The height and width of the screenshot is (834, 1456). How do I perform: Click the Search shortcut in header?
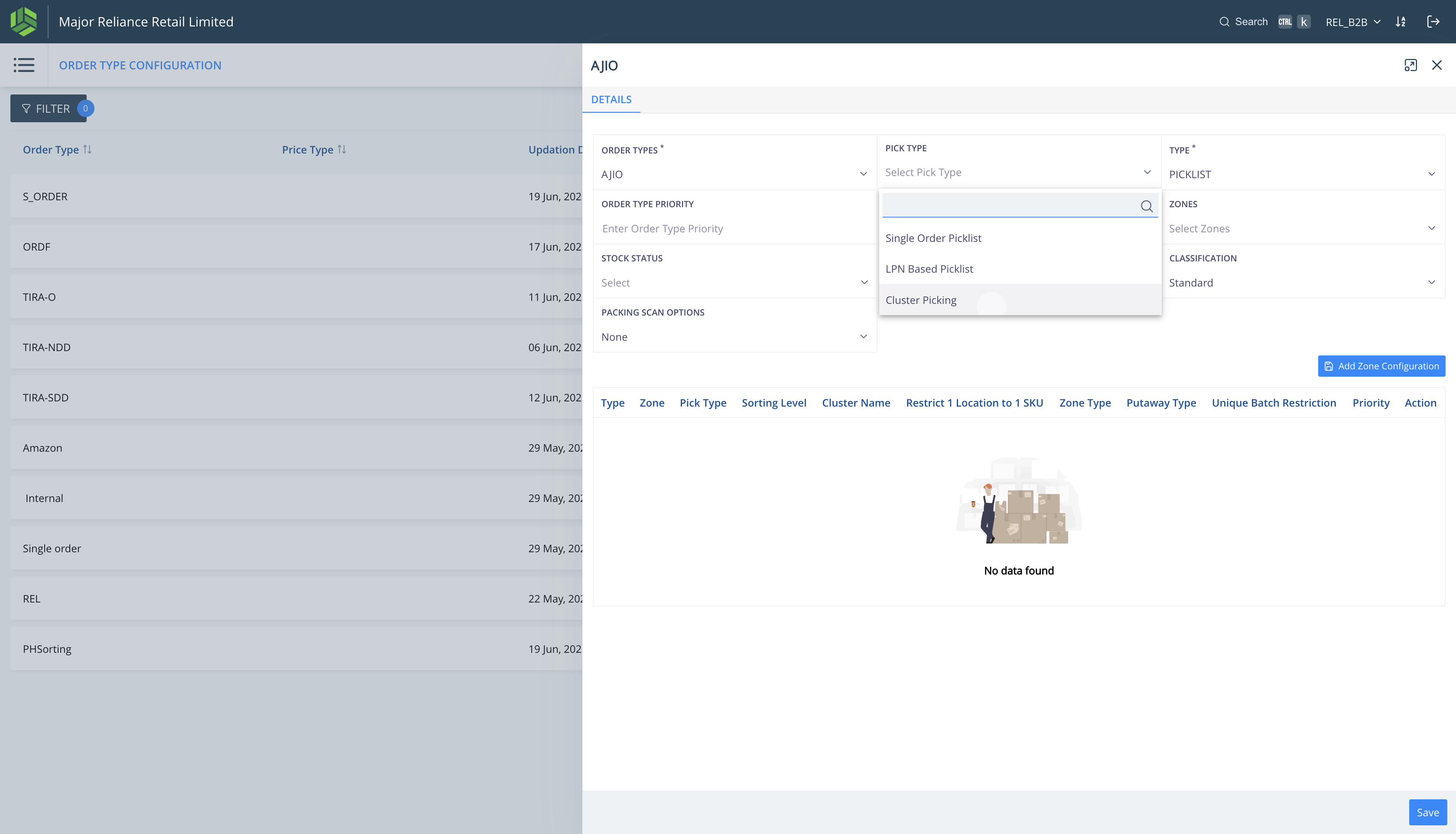[1264, 22]
